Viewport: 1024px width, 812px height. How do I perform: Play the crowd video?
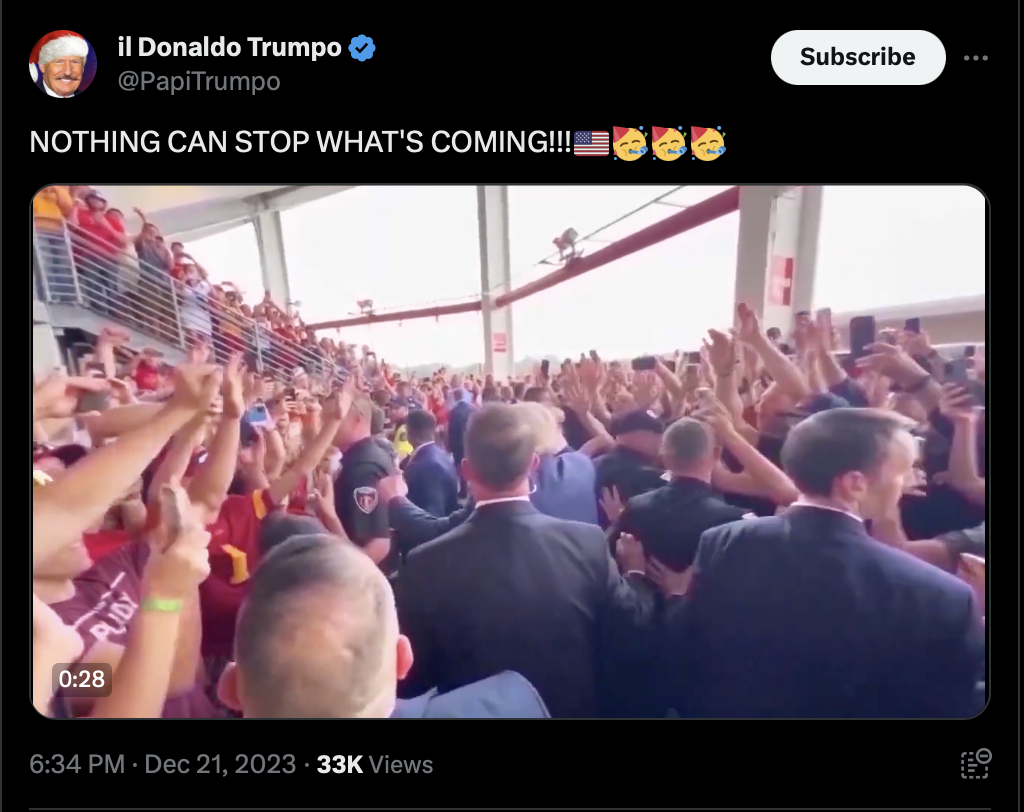point(510,452)
